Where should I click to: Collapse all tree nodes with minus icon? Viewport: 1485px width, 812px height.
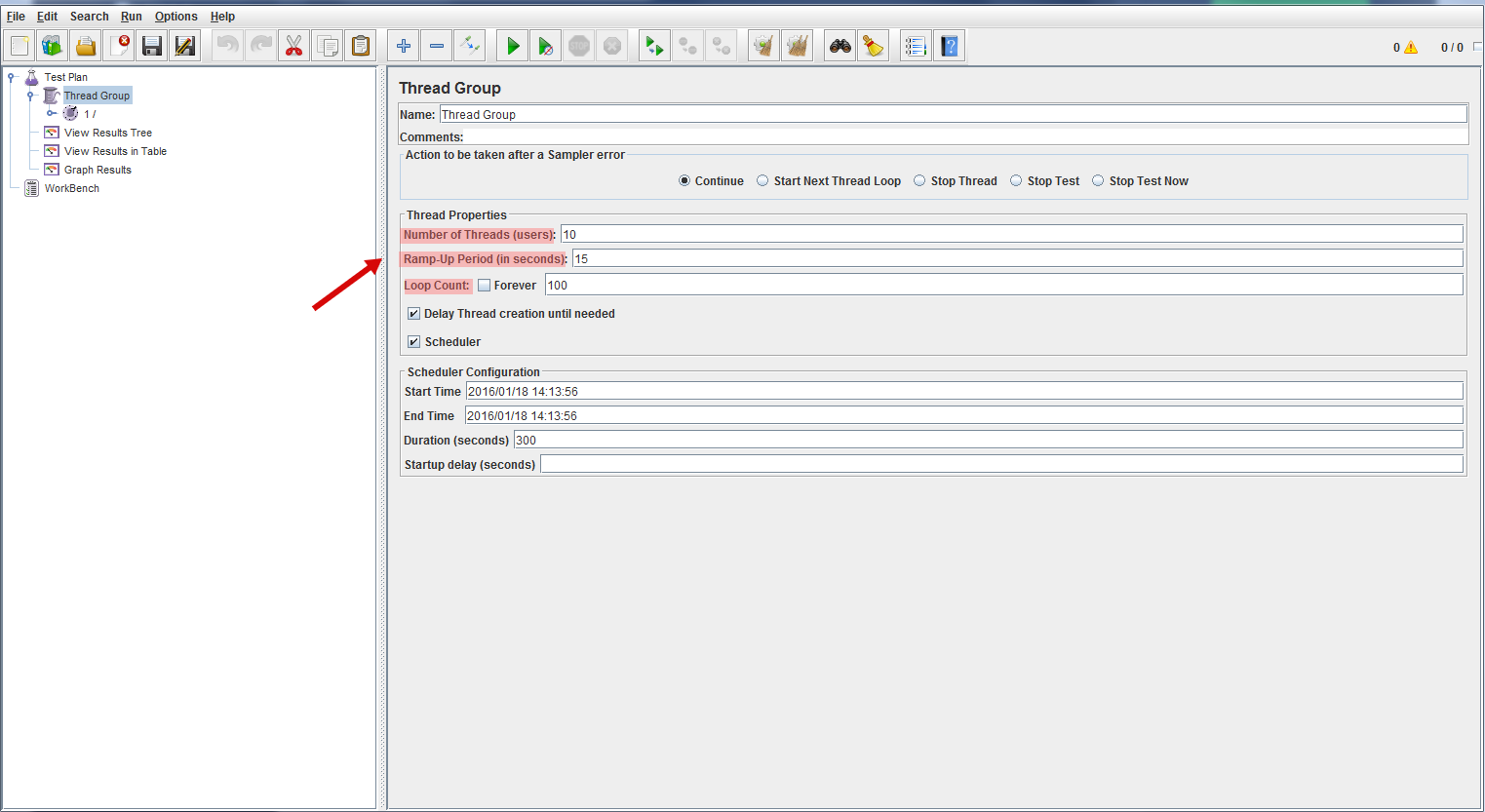pyautogui.click(x=437, y=46)
